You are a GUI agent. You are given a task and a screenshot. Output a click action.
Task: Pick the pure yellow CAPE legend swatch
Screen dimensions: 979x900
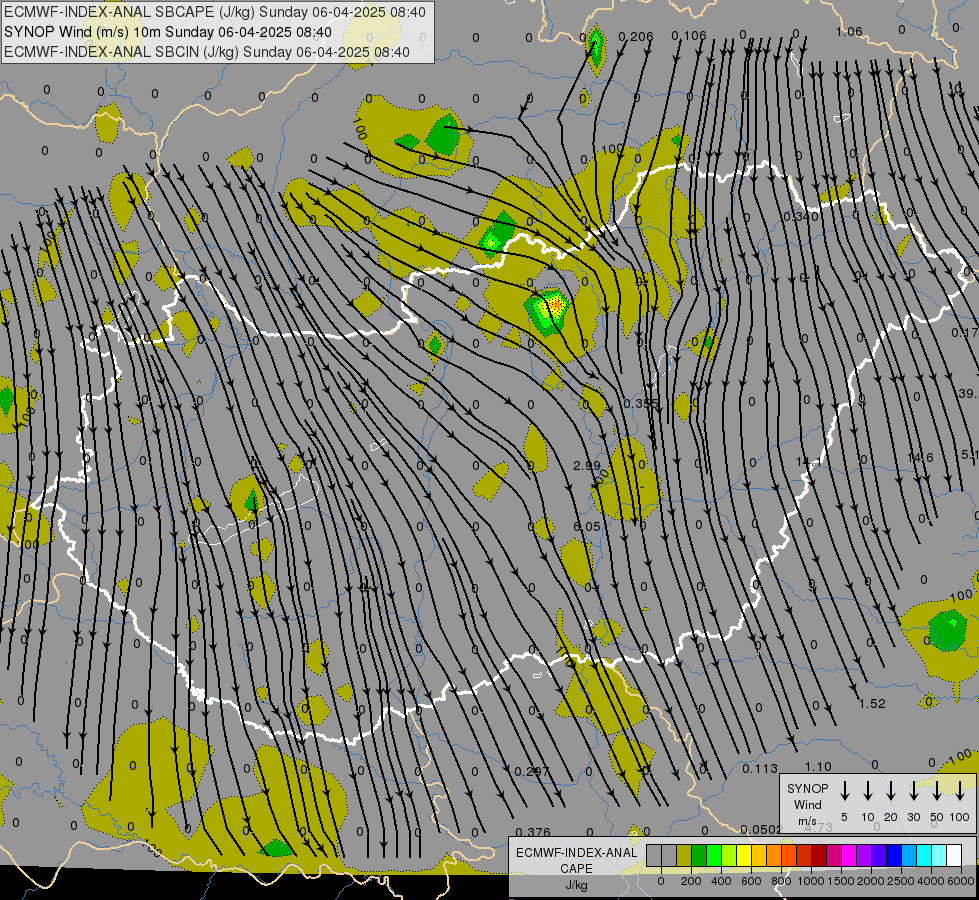tap(744, 856)
